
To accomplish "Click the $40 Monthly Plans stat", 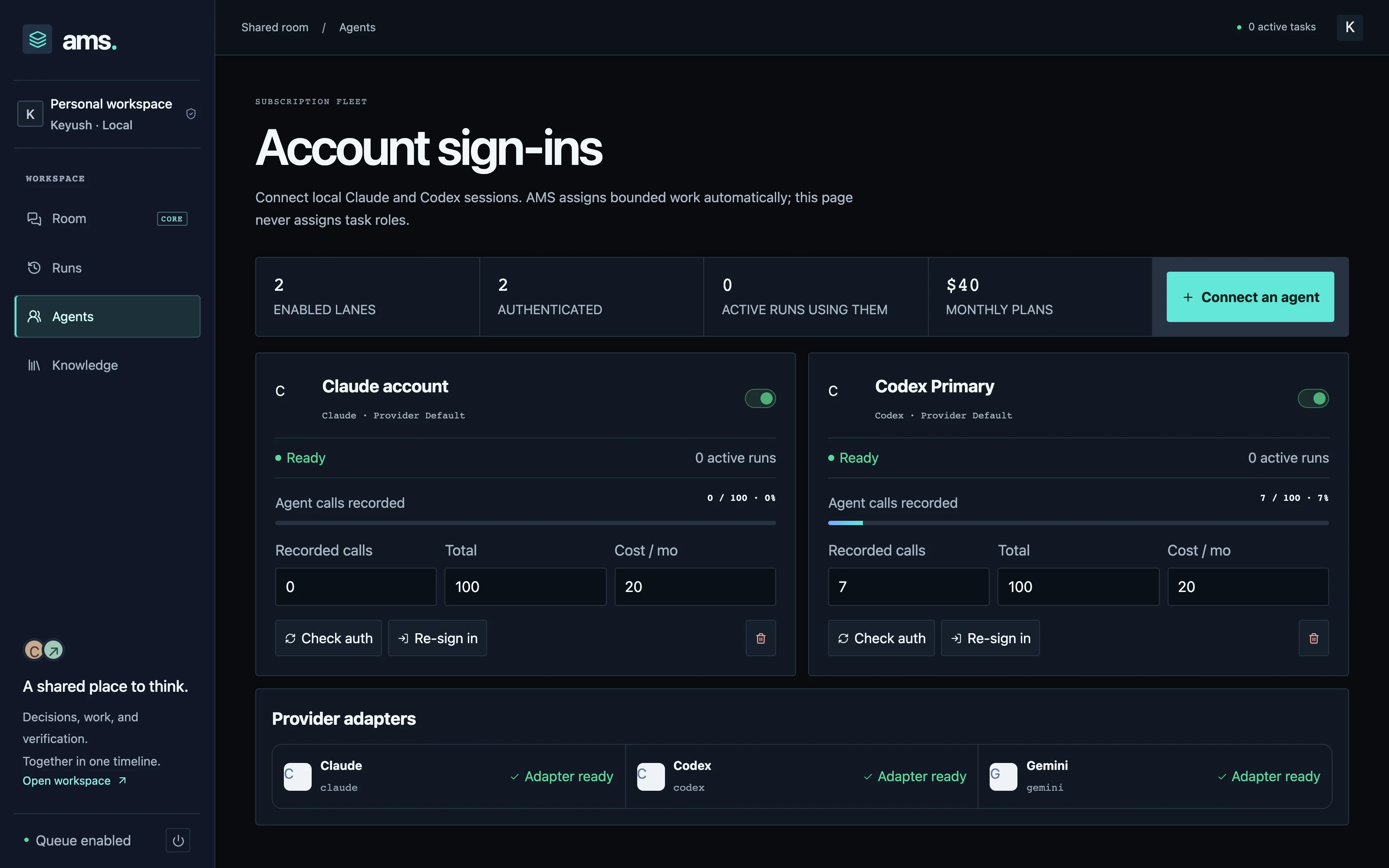I will pyautogui.click(x=1040, y=297).
